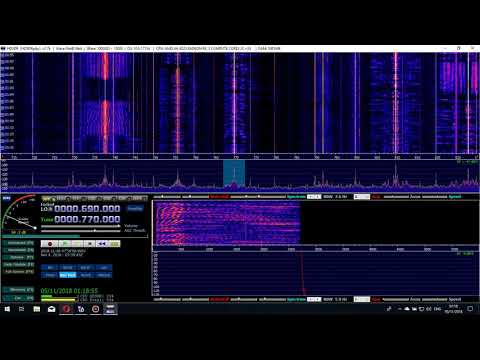
Task: Switch to Full Screen [F11]
Action: (19, 272)
